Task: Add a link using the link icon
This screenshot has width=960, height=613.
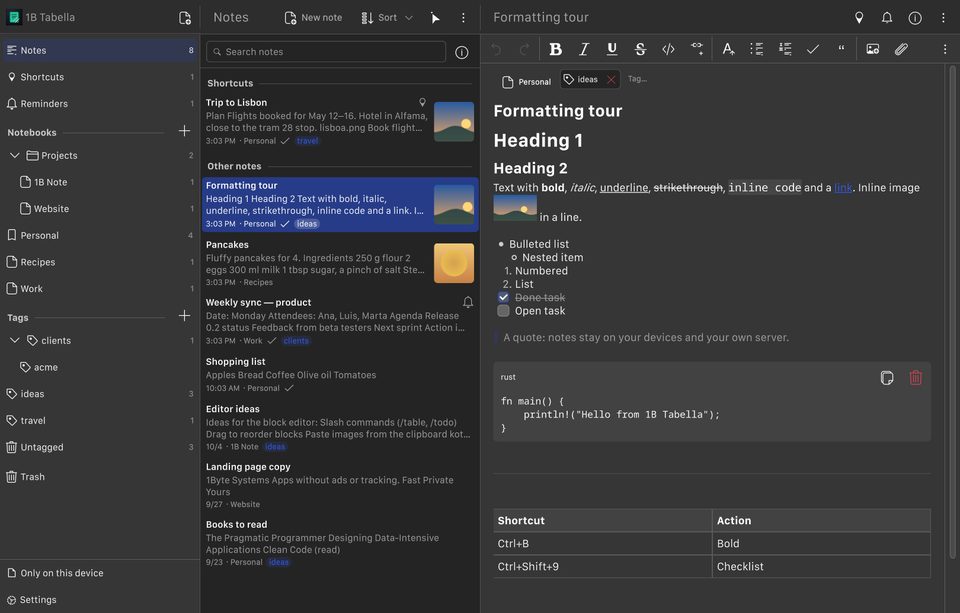Action: [x=697, y=48]
